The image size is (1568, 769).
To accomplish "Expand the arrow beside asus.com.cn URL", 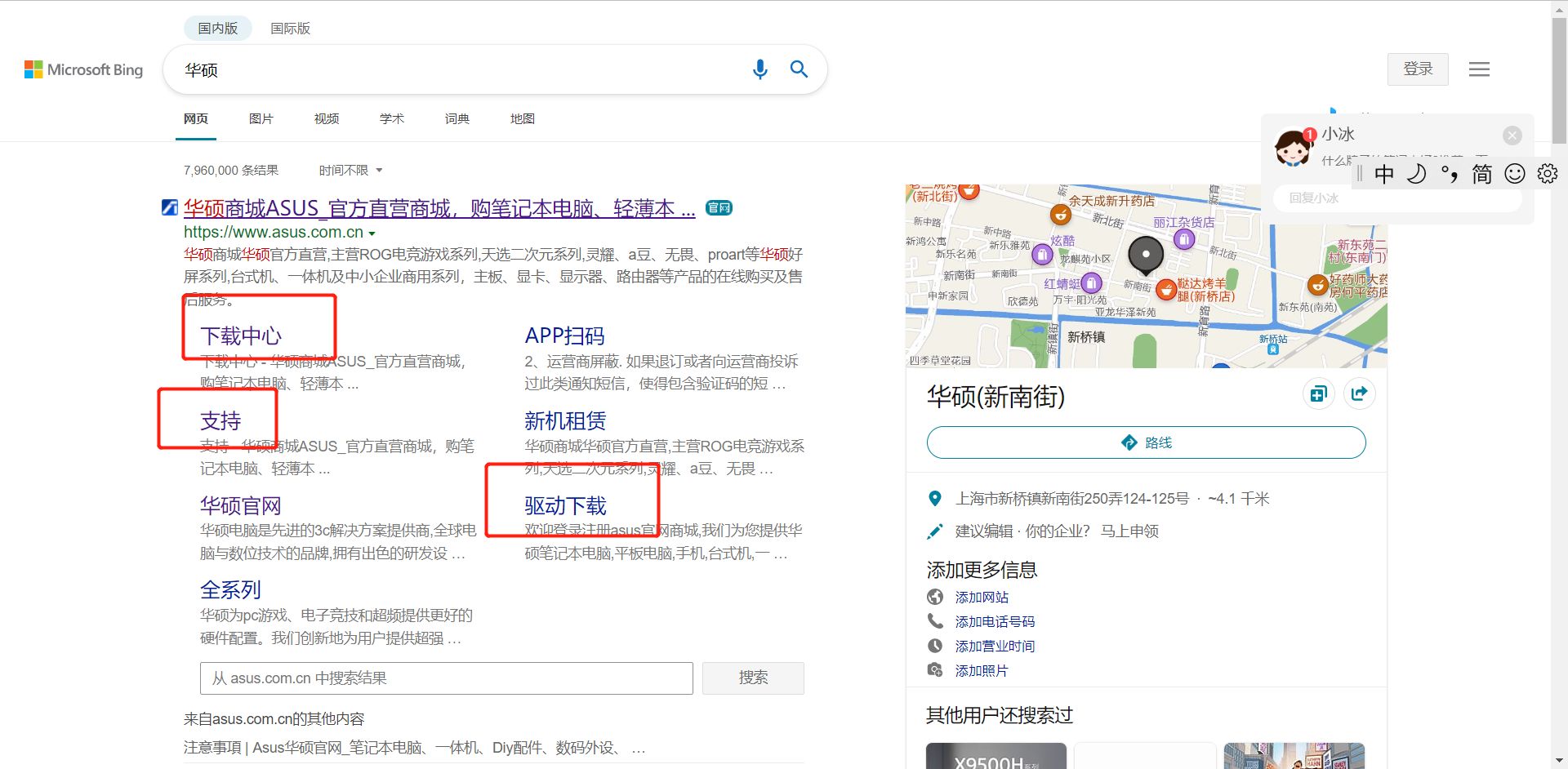I will (x=374, y=233).
